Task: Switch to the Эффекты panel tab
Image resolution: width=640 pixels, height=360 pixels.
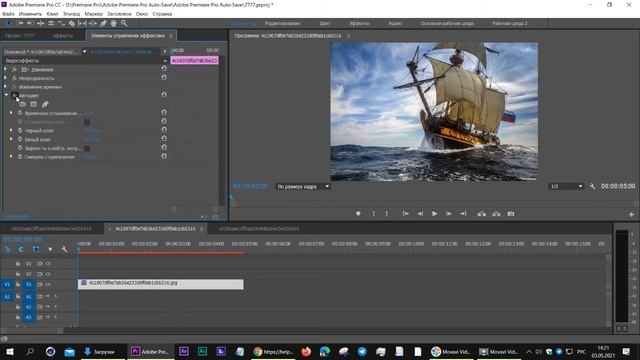Action: (62, 36)
